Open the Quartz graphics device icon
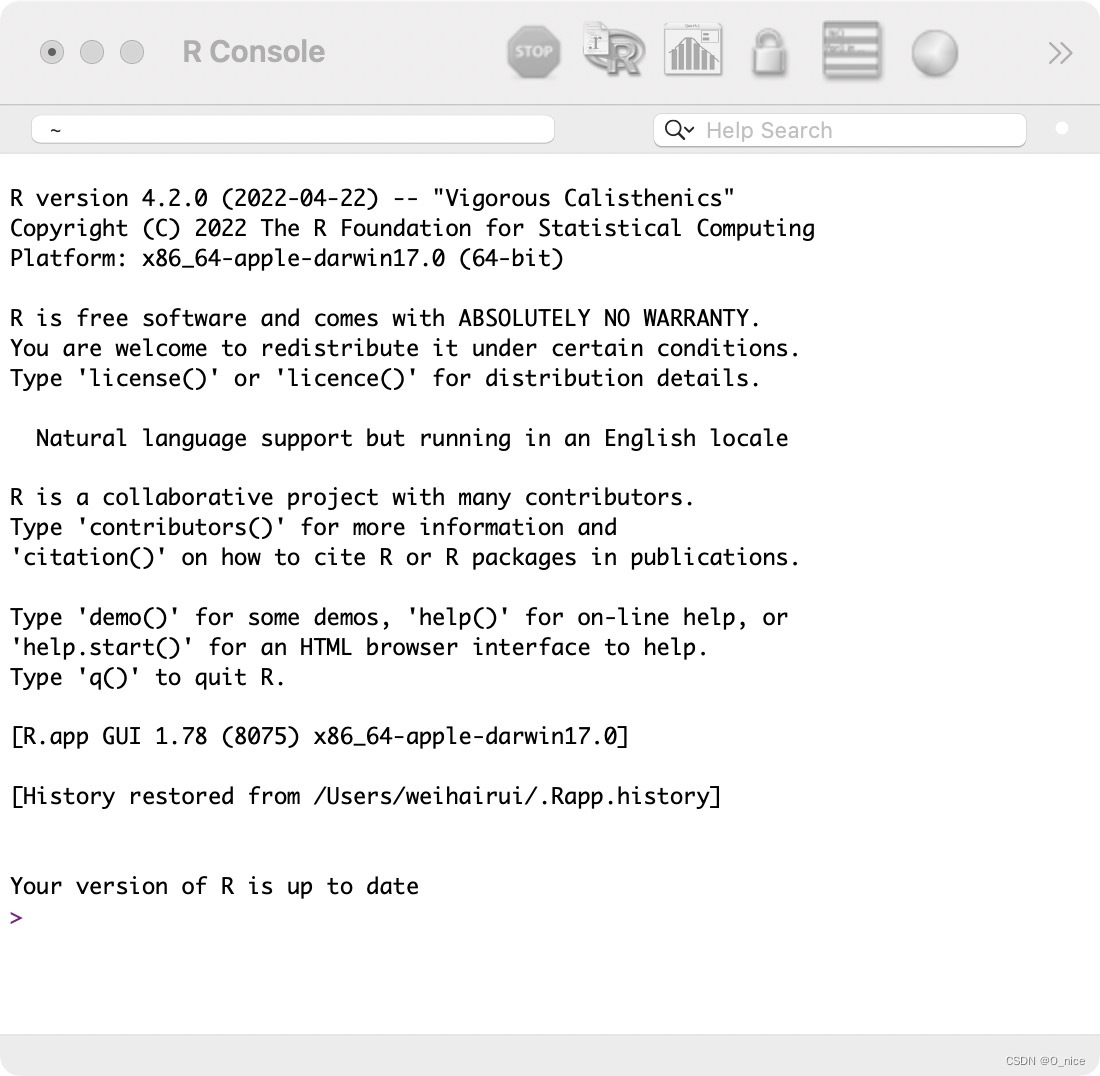Image resolution: width=1100 pixels, height=1076 pixels. pos(693,49)
